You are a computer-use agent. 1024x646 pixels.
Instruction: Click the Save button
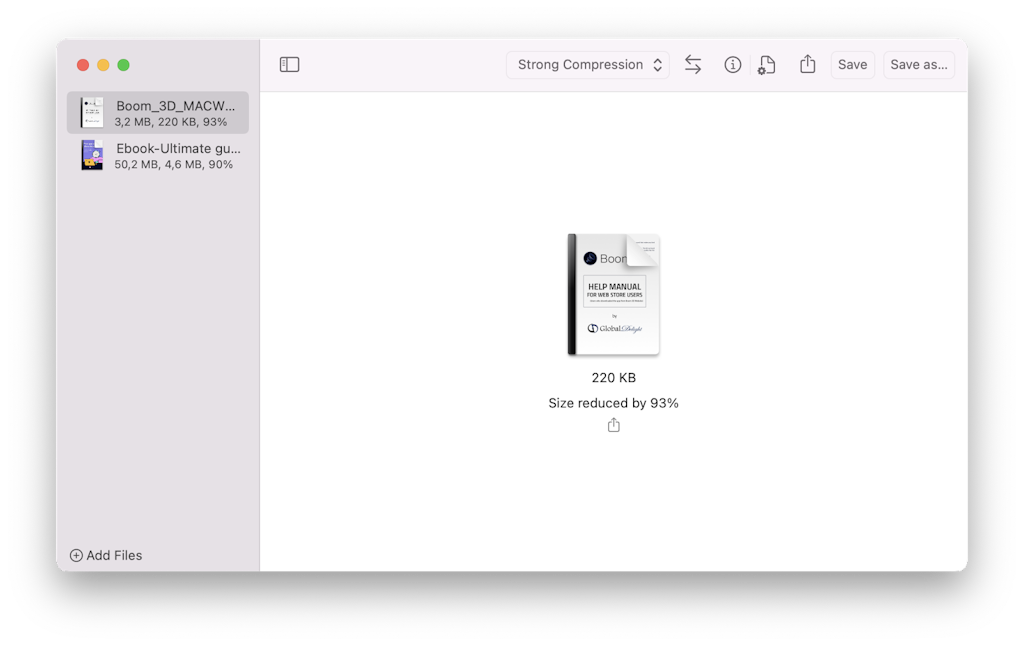(x=852, y=64)
